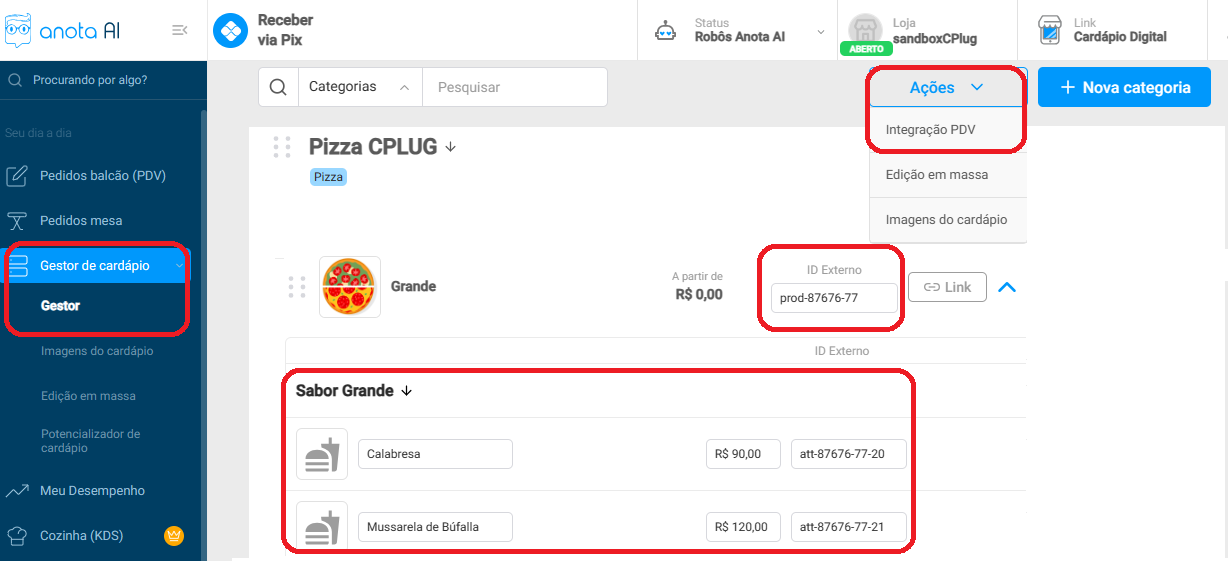1228x561 pixels.
Task: Click the crown icon next to Cozinha (KDS)
Action: click(x=174, y=536)
